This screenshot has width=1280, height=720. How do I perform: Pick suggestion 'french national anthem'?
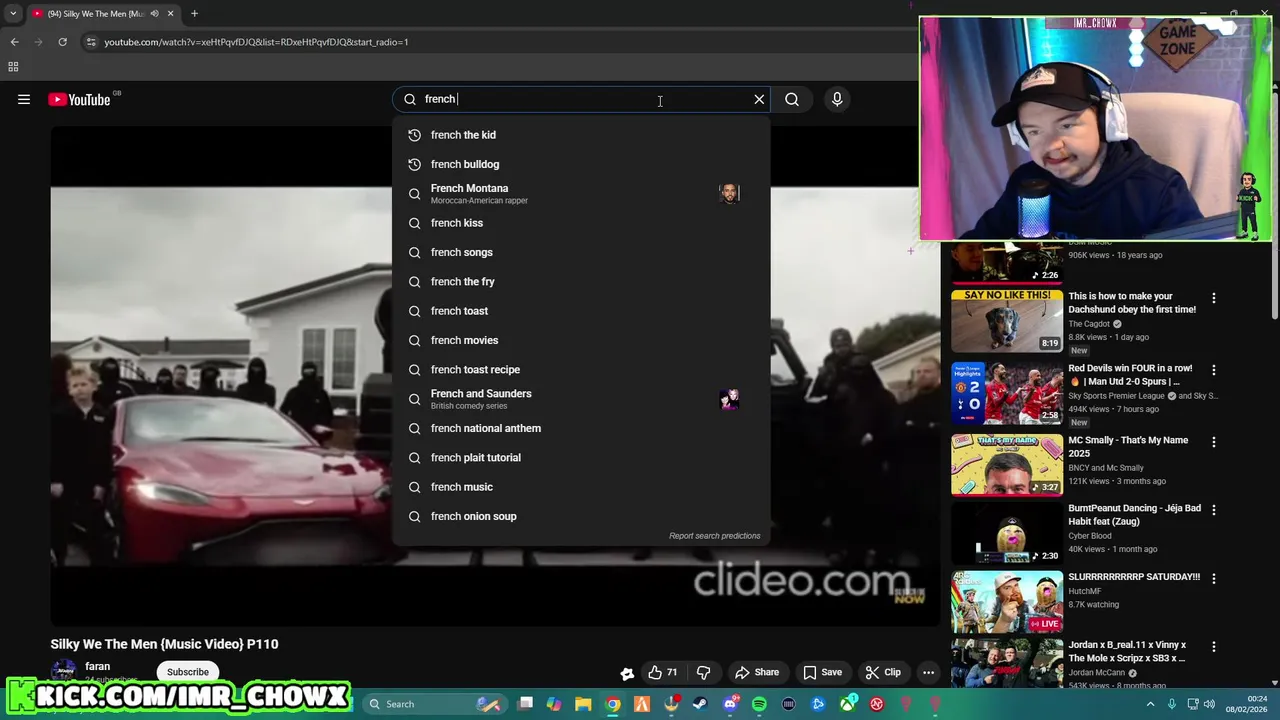pyautogui.click(x=582, y=428)
